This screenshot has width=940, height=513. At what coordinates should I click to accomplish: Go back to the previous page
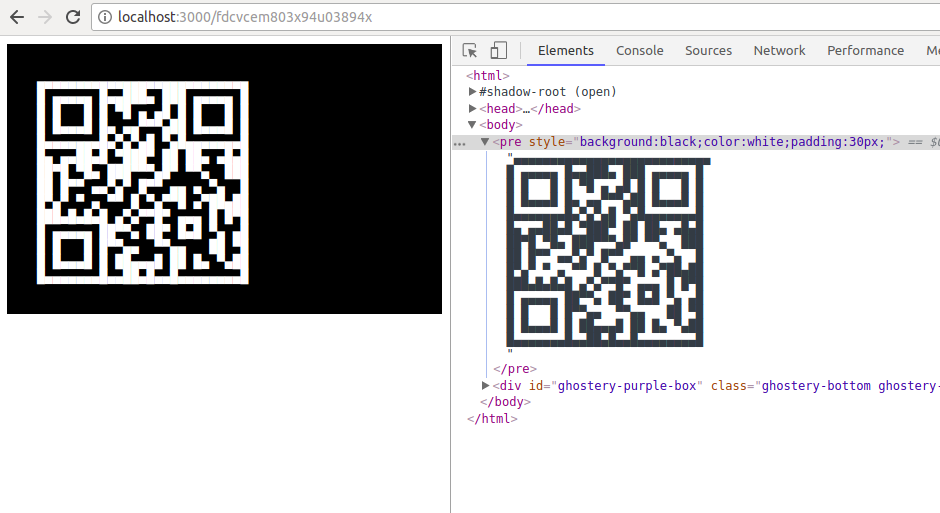point(17,17)
